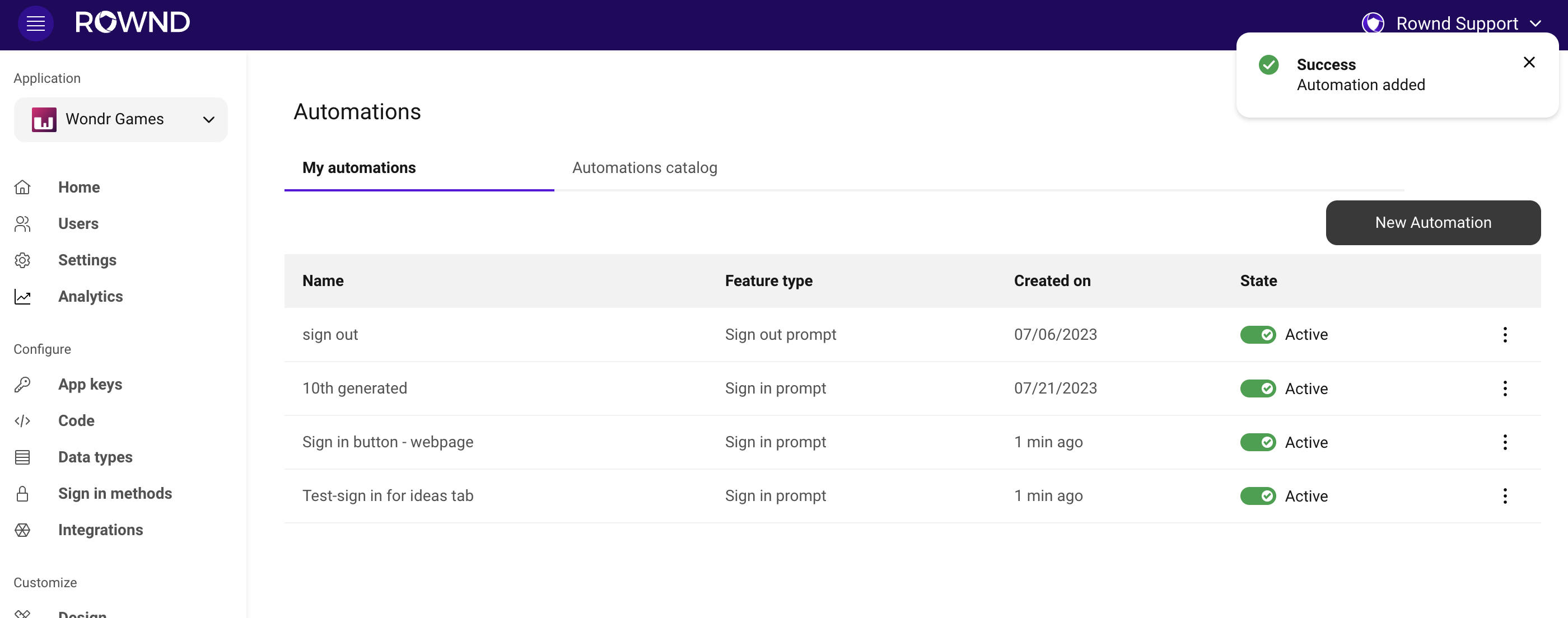The height and width of the screenshot is (618, 1568).
Task: Disable the 'sign out' automation toggle
Action: click(1258, 335)
